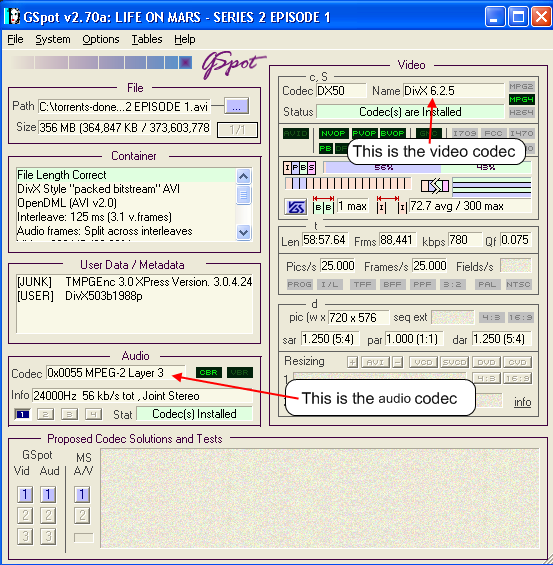Open the Tables menu
This screenshot has height=565, width=553.
[x=147, y=39]
